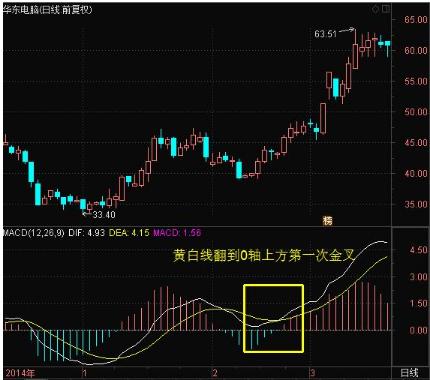430x380 pixels.
Task: Click the square window-layout icon at chart top
Action: click(x=386, y=10)
